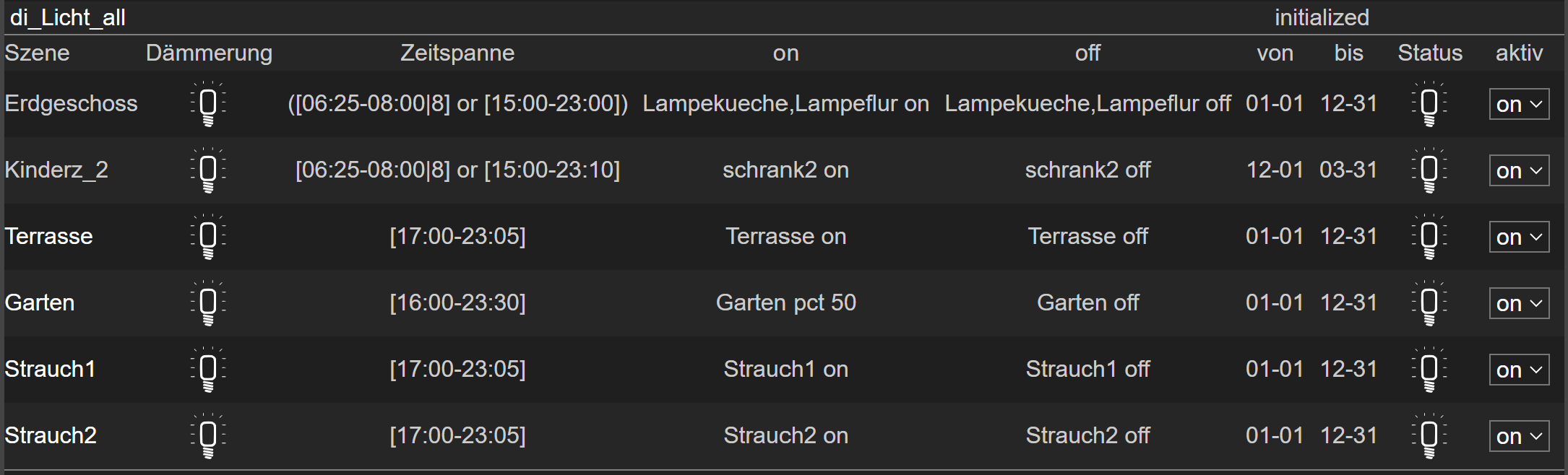Click the Status bulb icon for Strauch2
Screen dimensions: 1568x475
(1429, 436)
